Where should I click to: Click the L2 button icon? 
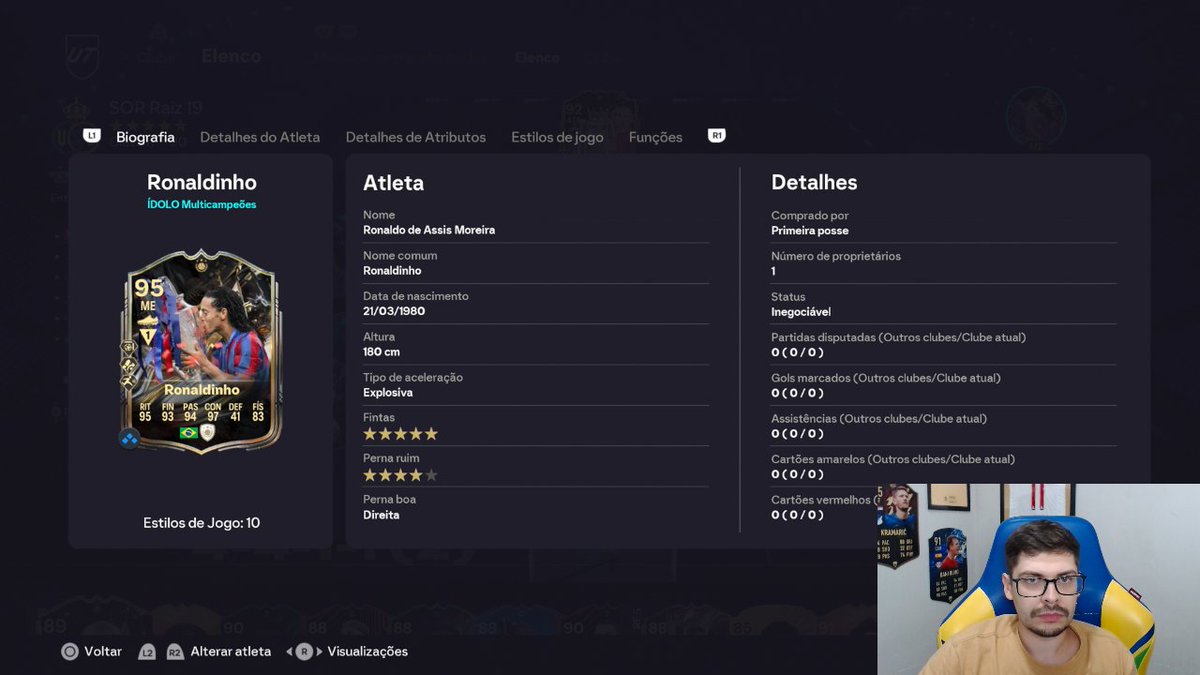147,651
